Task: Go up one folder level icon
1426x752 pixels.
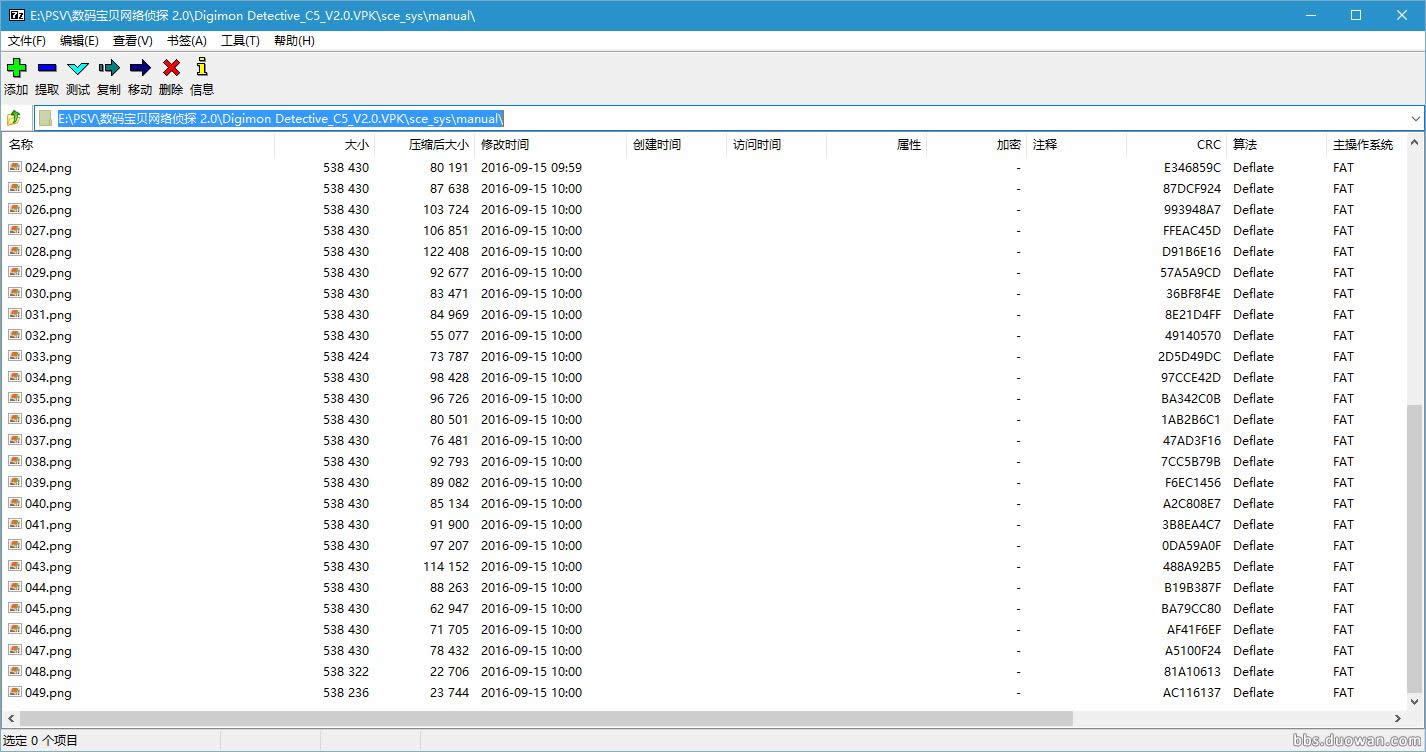Action: pyautogui.click(x=14, y=118)
